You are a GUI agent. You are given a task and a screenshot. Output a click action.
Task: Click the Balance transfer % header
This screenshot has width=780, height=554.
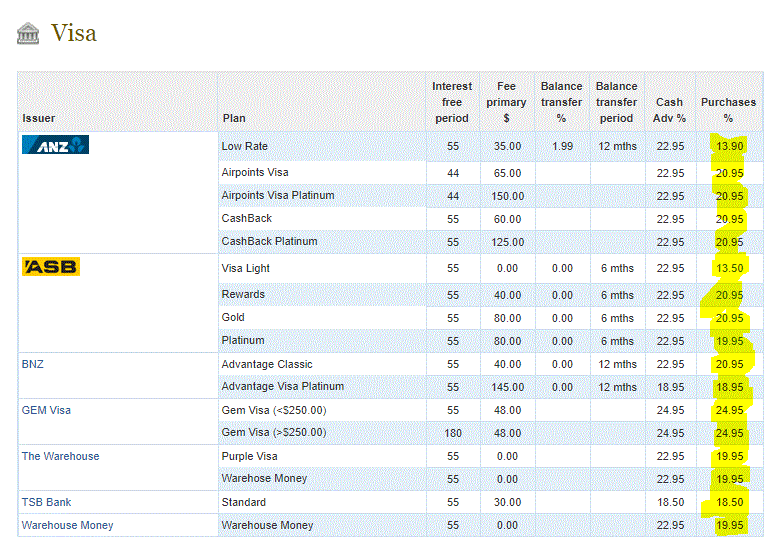tap(562, 102)
